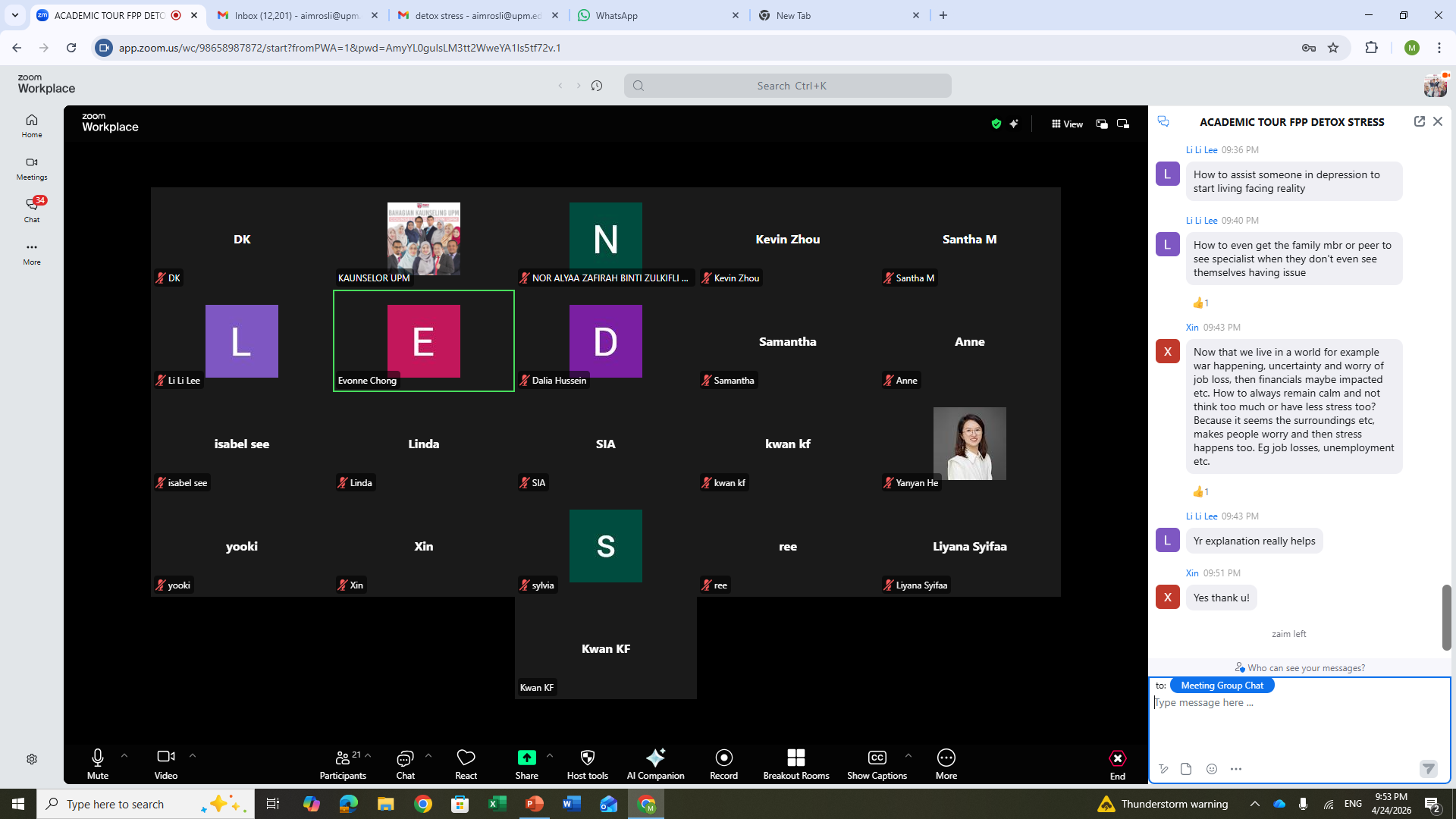Open Meetings in Zoom sidebar
This screenshot has width=1456, height=819.
[32, 168]
